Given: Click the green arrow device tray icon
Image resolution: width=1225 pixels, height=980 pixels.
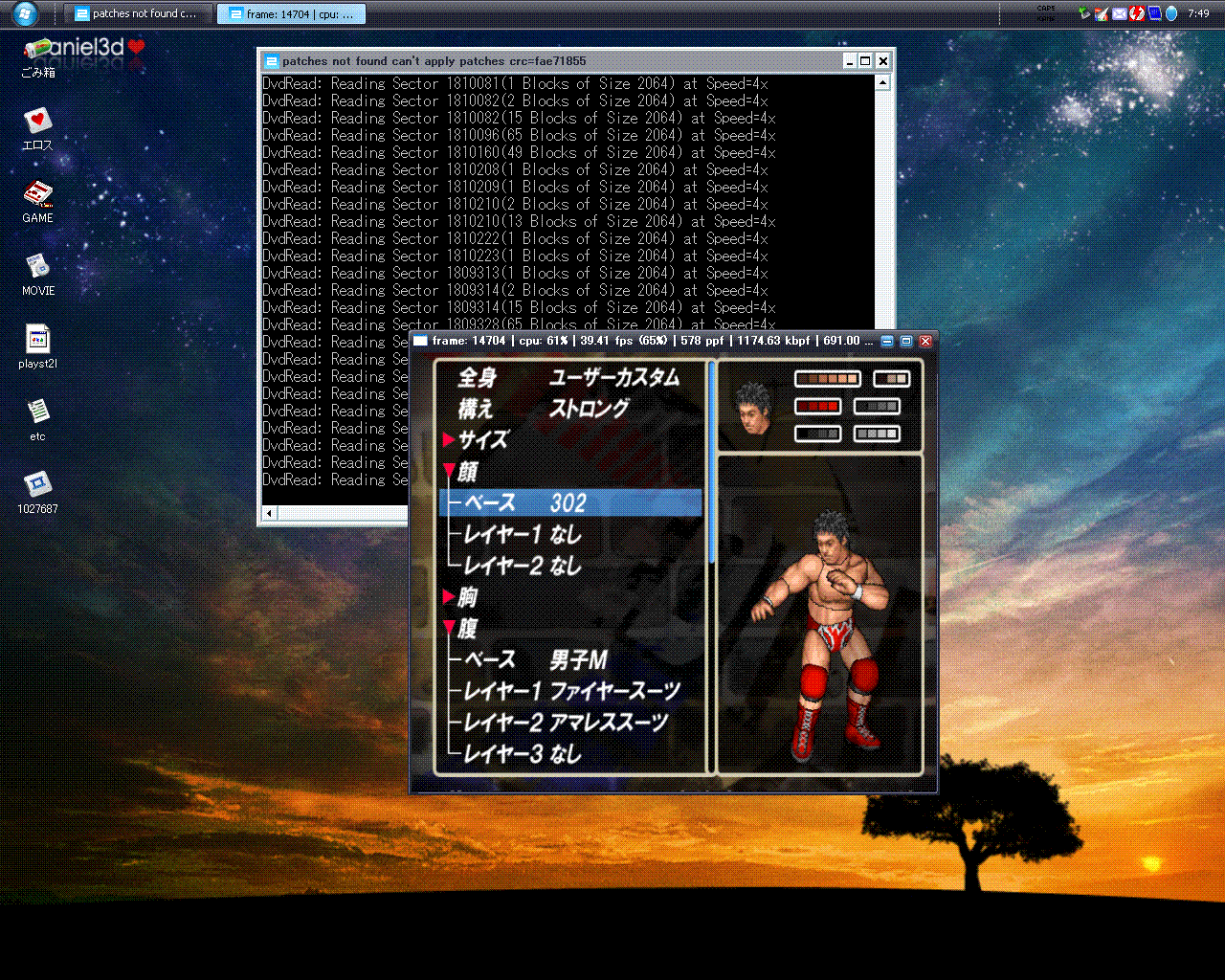Looking at the screenshot, I should (1083, 13).
